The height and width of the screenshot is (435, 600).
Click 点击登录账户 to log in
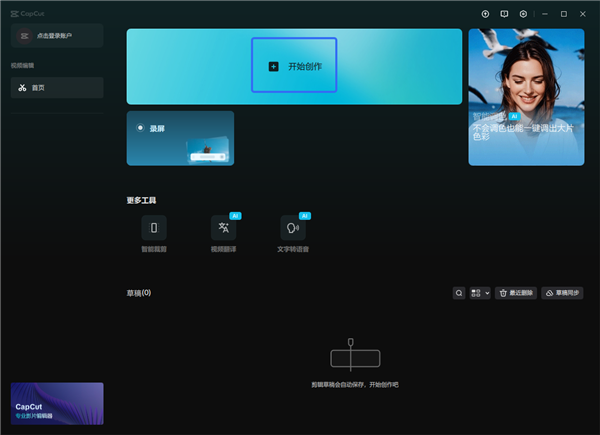tap(56, 36)
